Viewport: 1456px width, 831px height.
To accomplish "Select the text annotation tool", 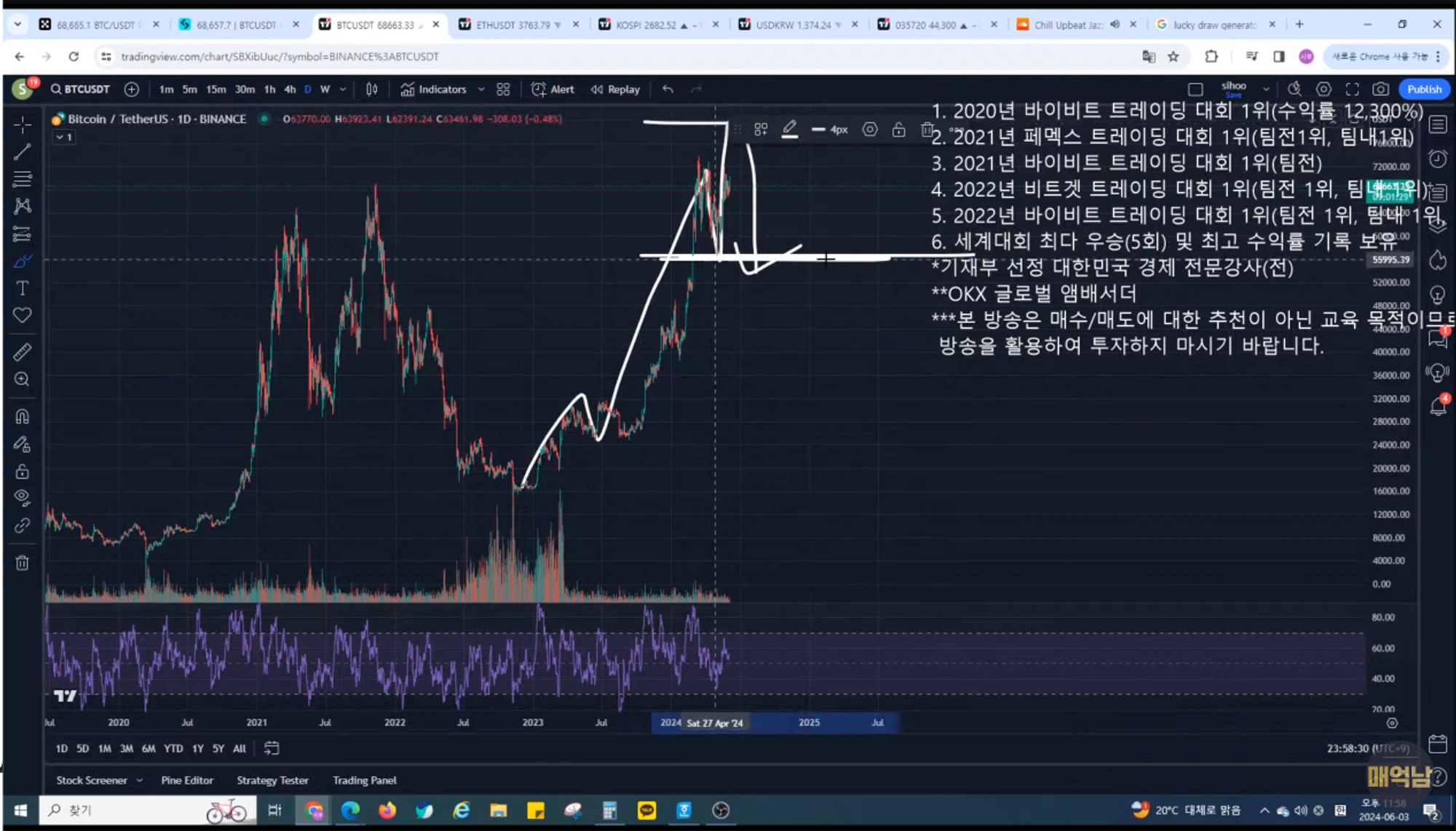I will [23, 288].
